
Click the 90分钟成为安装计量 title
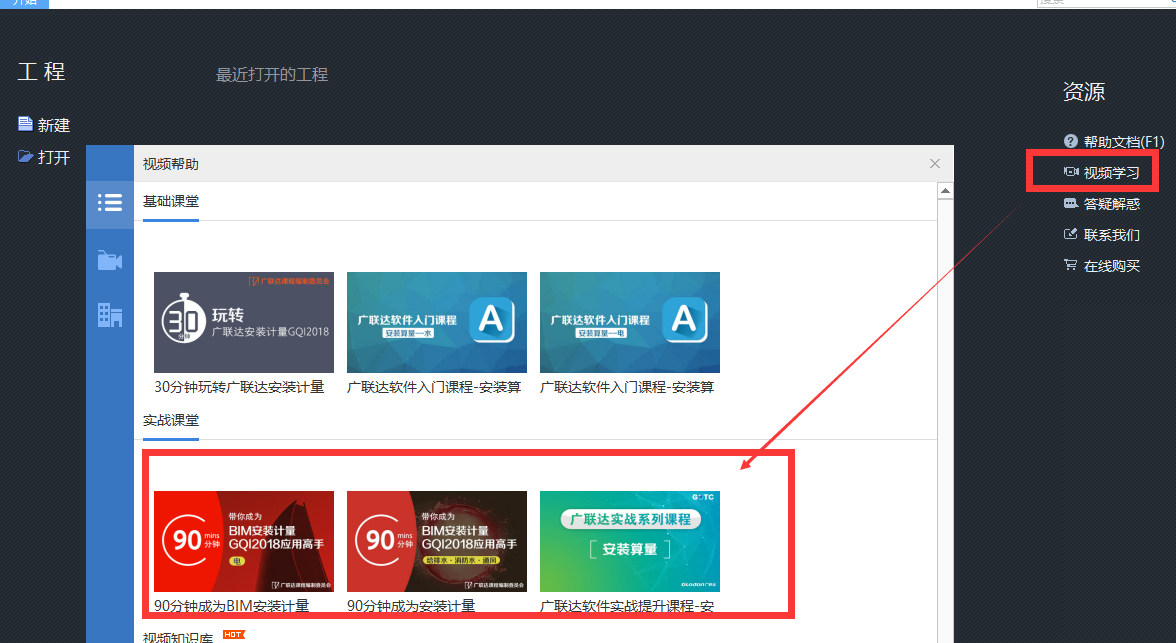411,605
